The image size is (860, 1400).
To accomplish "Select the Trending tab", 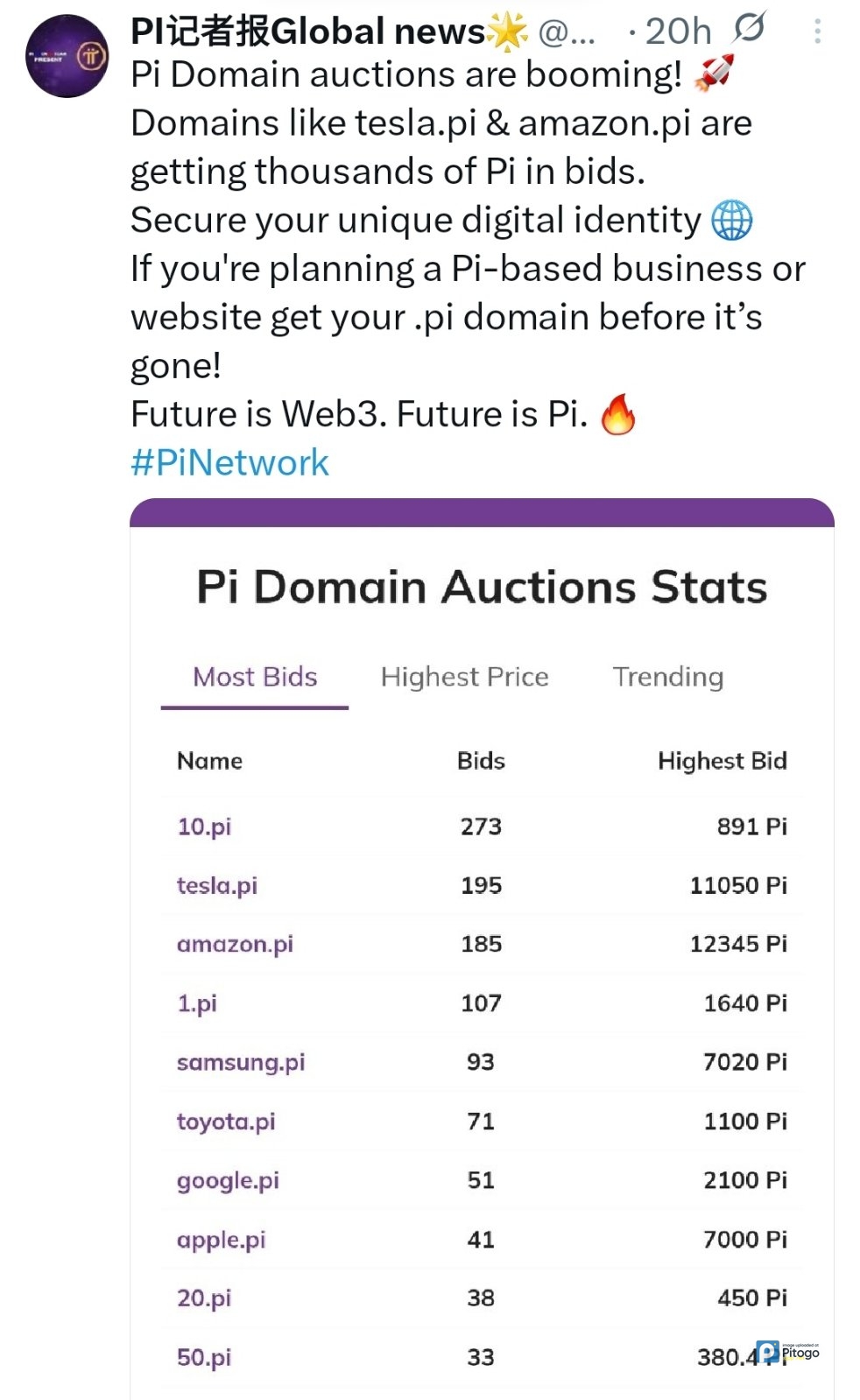I will click(667, 677).
